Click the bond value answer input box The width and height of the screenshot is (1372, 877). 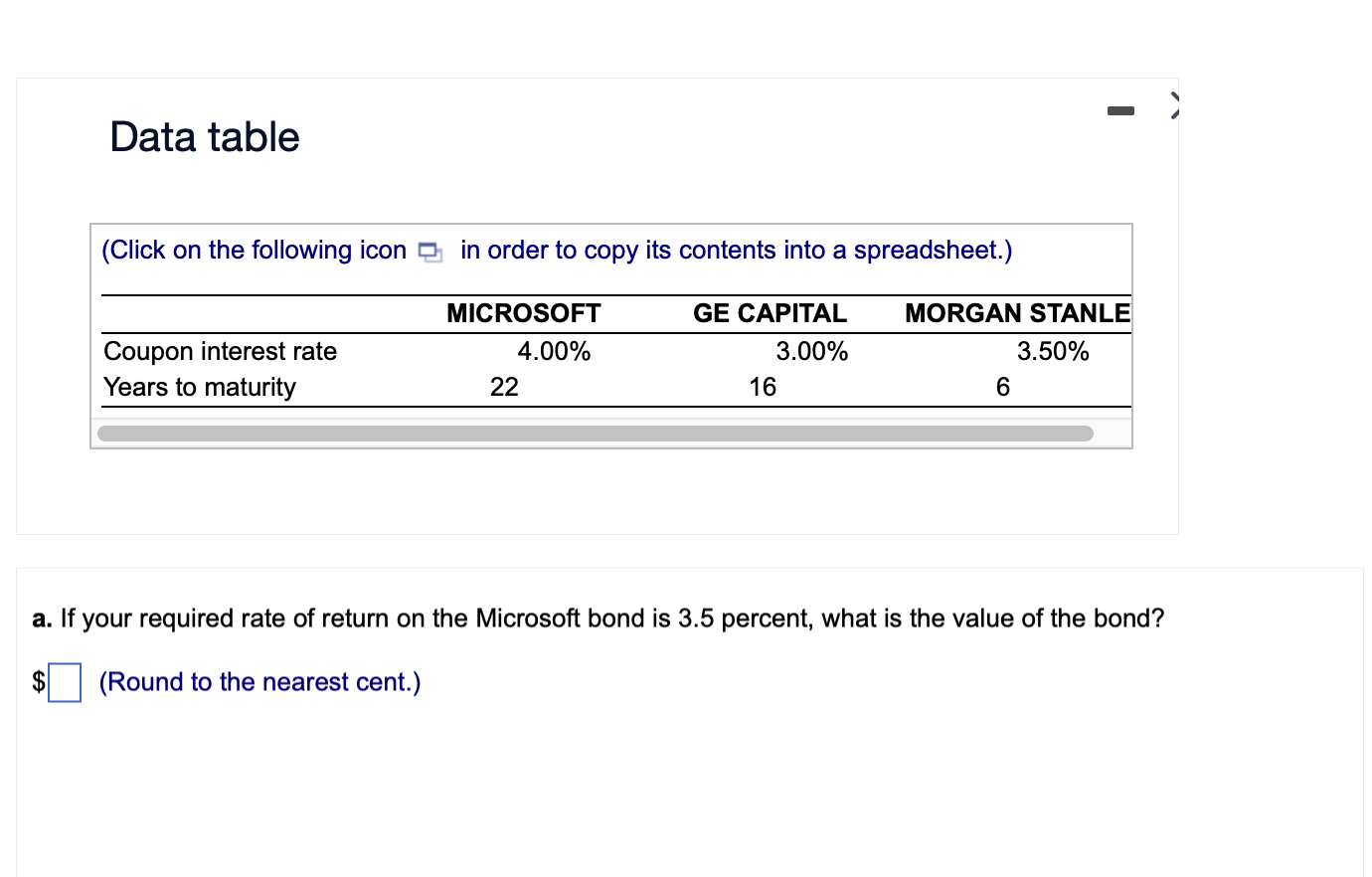pos(63,682)
